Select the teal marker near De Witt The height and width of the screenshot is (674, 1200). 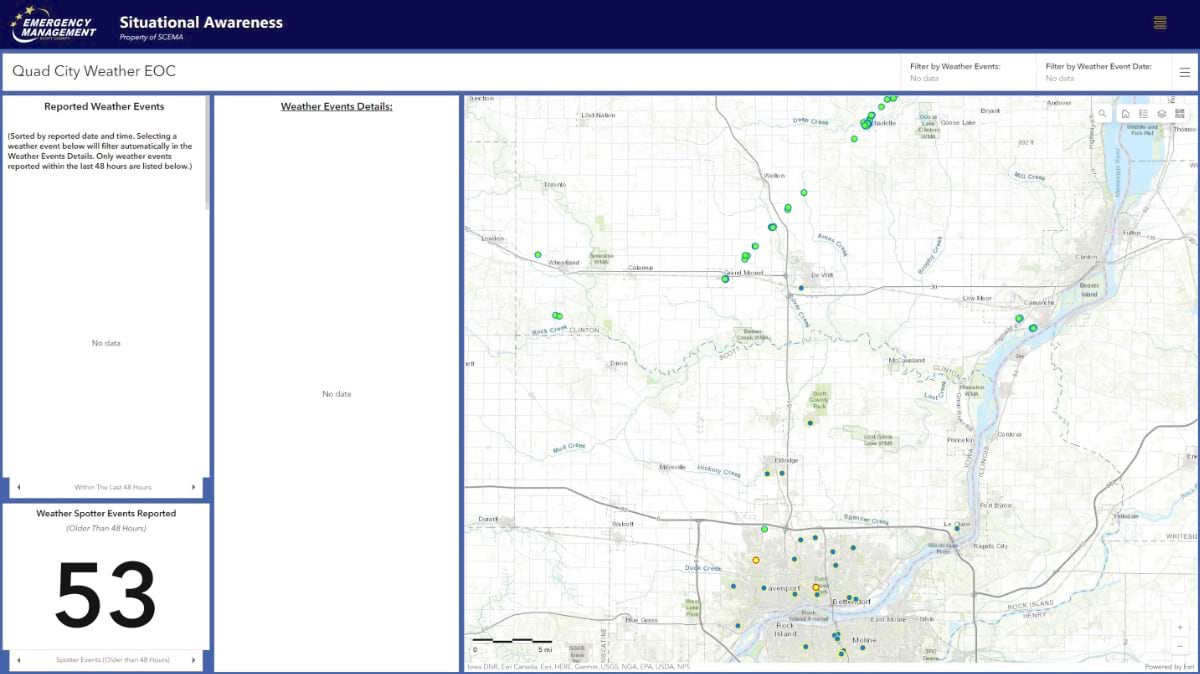point(802,288)
